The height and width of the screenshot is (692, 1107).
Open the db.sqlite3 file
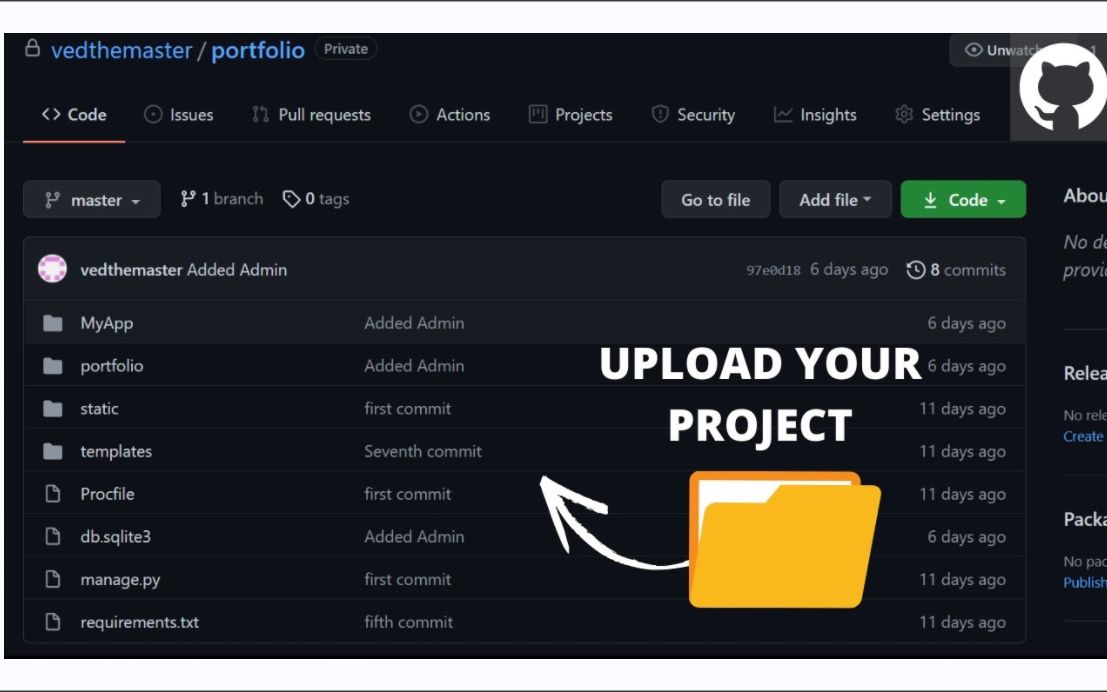tap(116, 537)
